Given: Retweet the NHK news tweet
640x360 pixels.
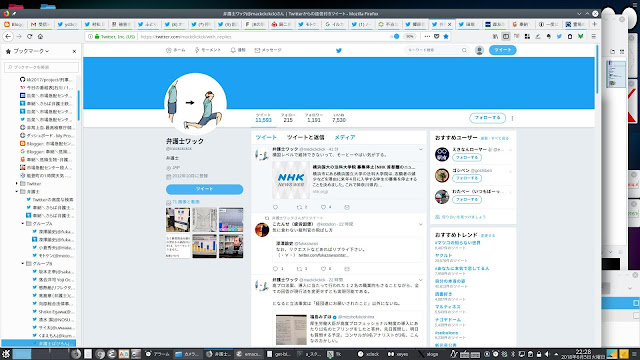Looking at the screenshot, I should 299,207.
